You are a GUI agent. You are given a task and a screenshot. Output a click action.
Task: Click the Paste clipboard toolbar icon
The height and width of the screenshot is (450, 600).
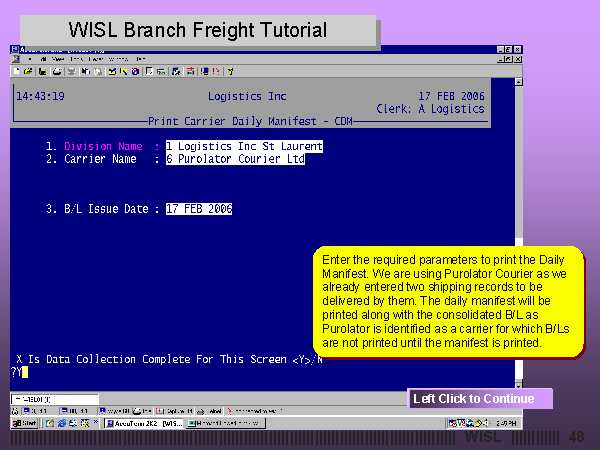click(98, 71)
